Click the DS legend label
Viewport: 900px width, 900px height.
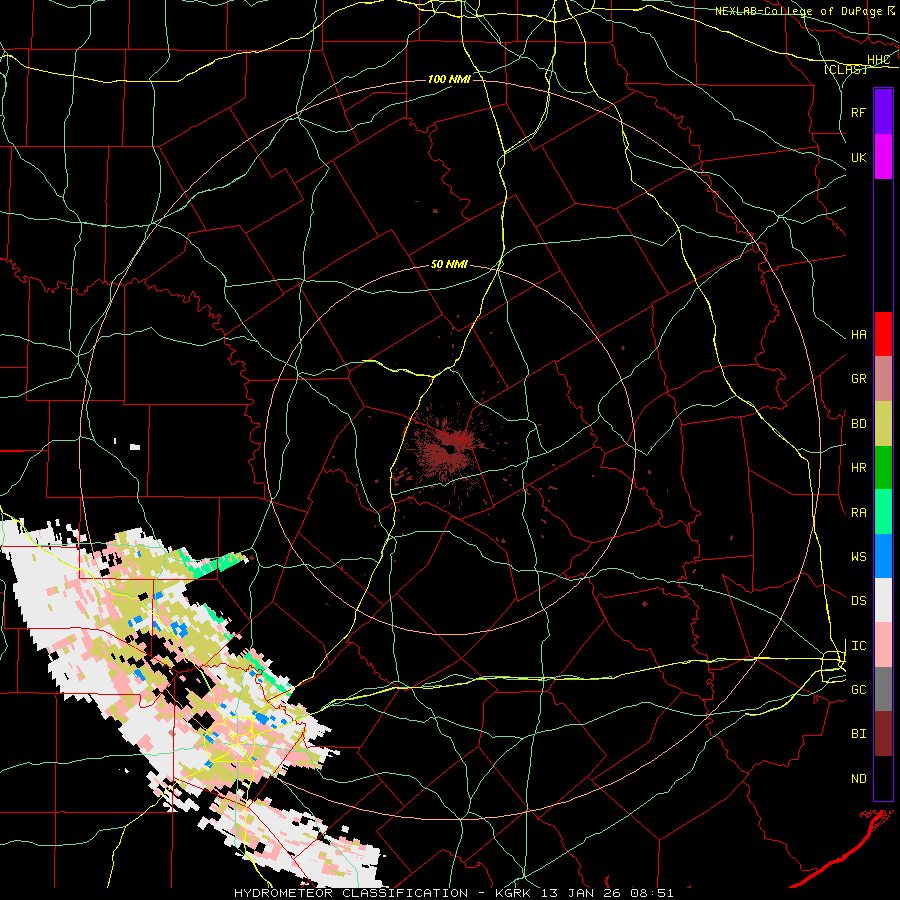click(x=858, y=601)
